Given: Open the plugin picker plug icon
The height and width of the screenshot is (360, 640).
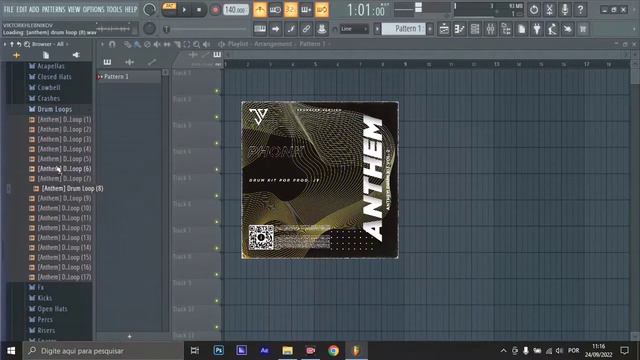Looking at the screenshot, I should click(x=537, y=29).
